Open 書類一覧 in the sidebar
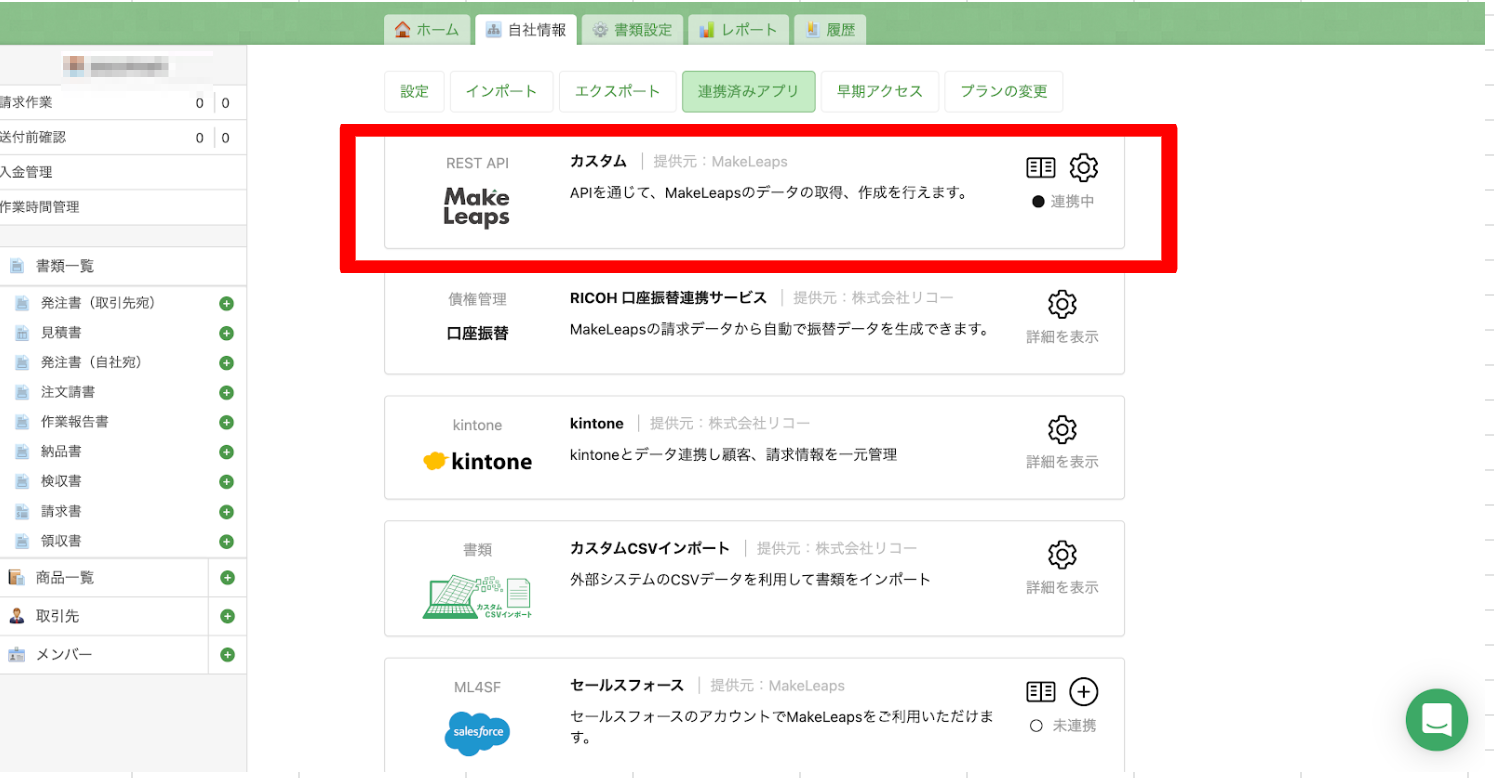1494x778 pixels. (65, 266)
